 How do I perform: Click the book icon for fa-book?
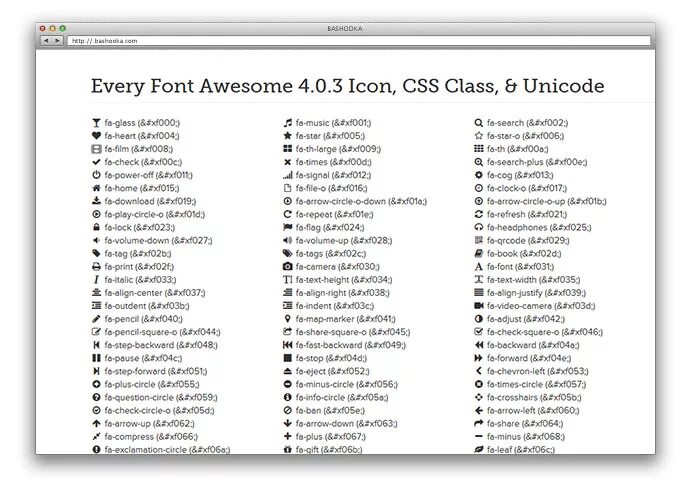pyautogui.click(x=479, y=253)
